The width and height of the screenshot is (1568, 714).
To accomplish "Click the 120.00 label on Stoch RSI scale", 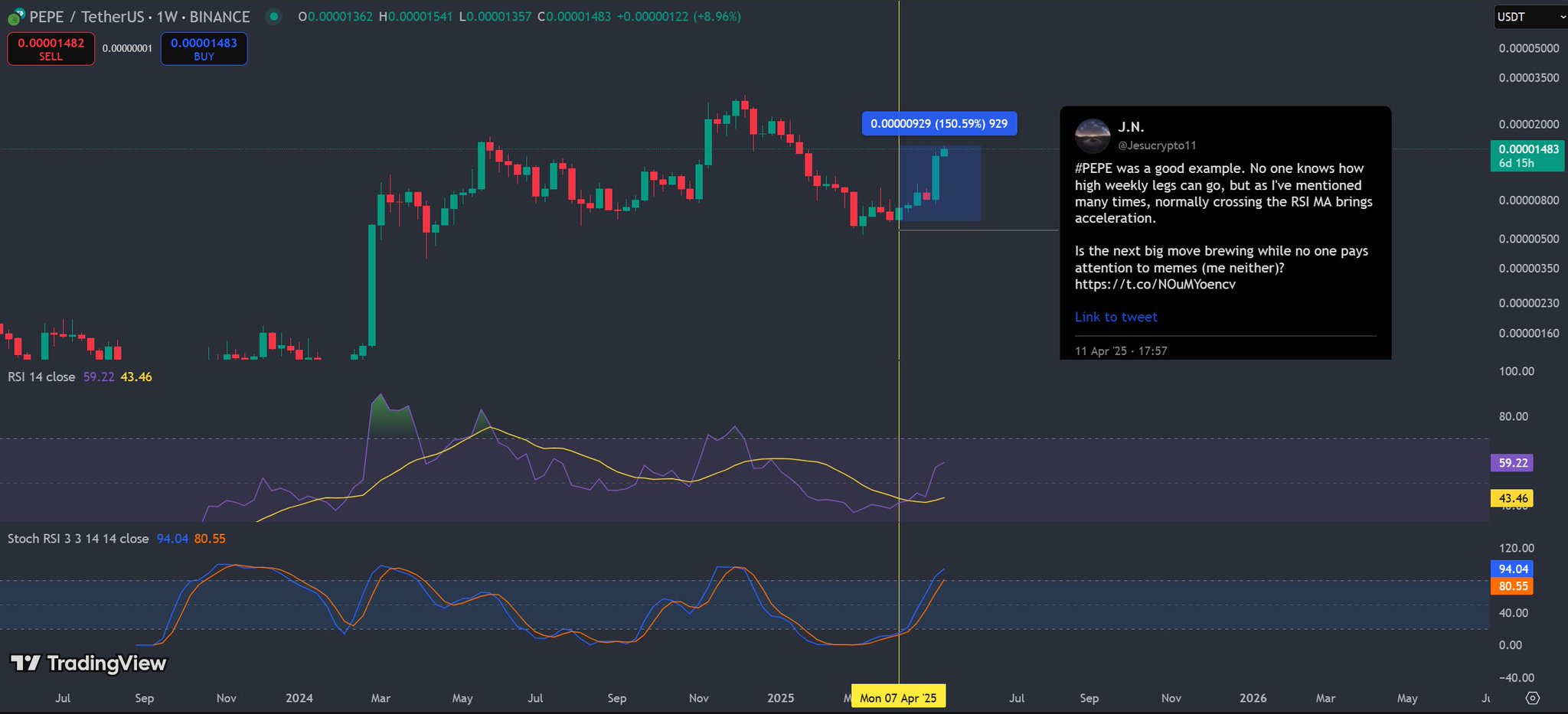I will coord(1517,548).
